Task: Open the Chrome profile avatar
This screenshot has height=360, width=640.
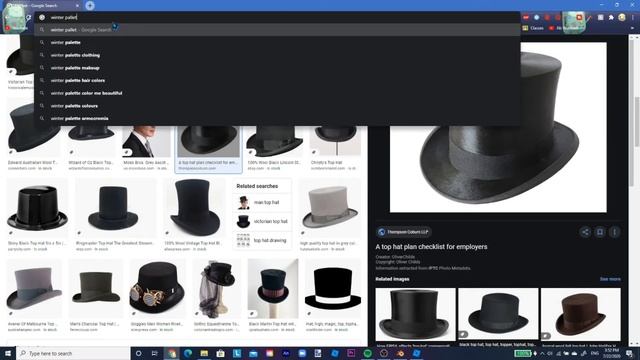Action: (622, 18)
